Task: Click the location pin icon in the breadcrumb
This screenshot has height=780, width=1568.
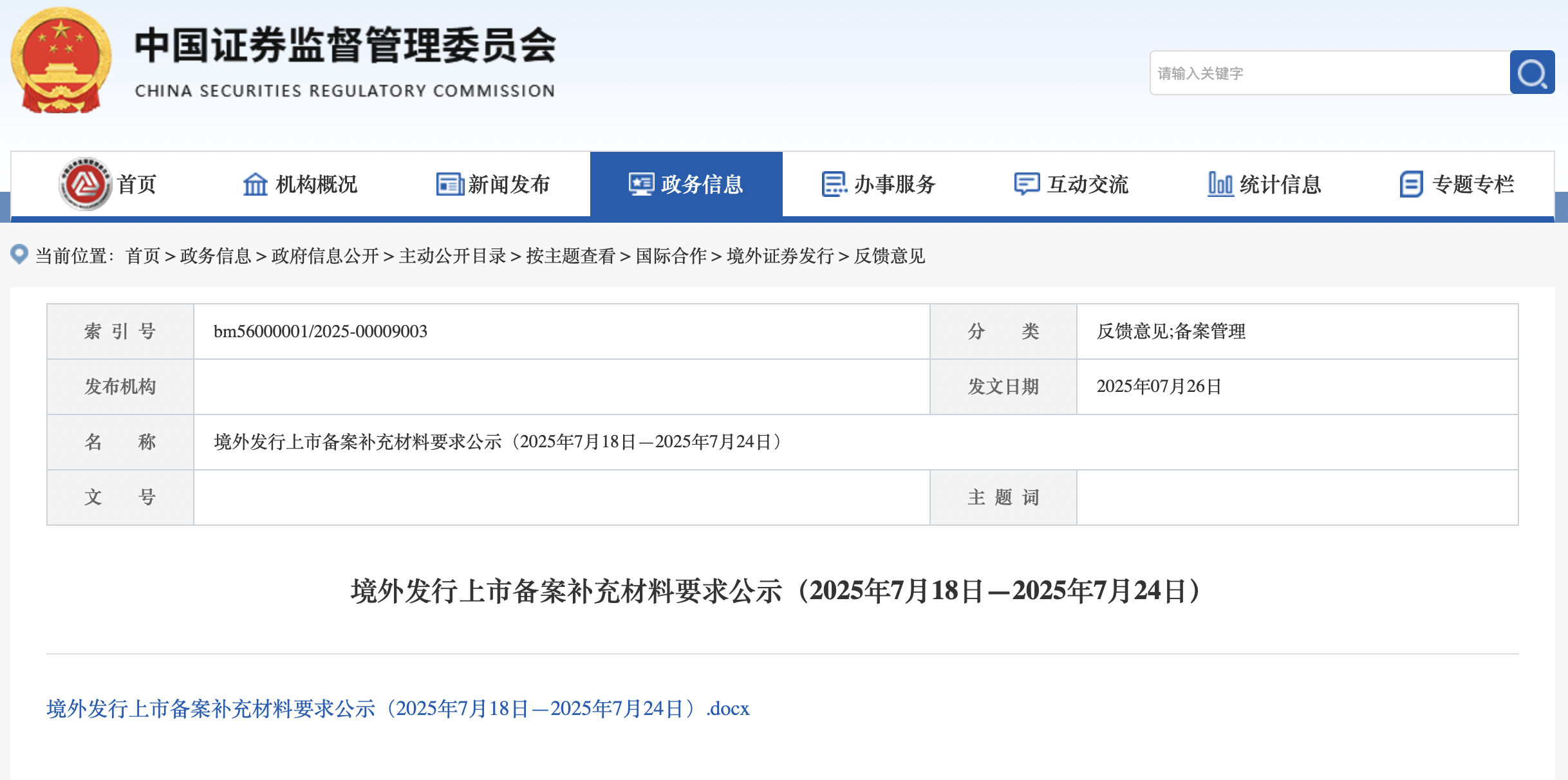Action: [19, 254]
